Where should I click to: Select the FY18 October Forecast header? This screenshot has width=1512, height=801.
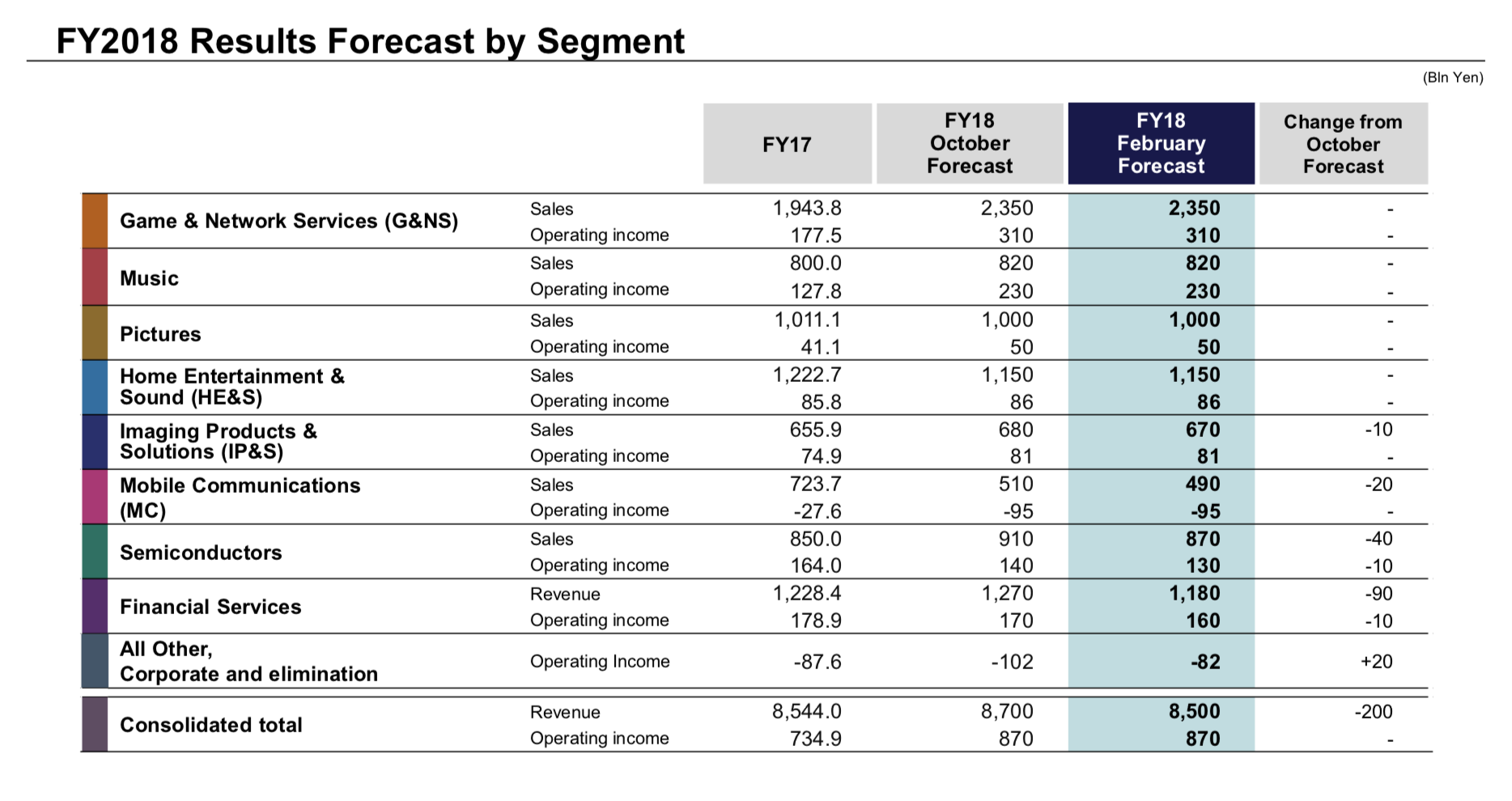(970, 144)
